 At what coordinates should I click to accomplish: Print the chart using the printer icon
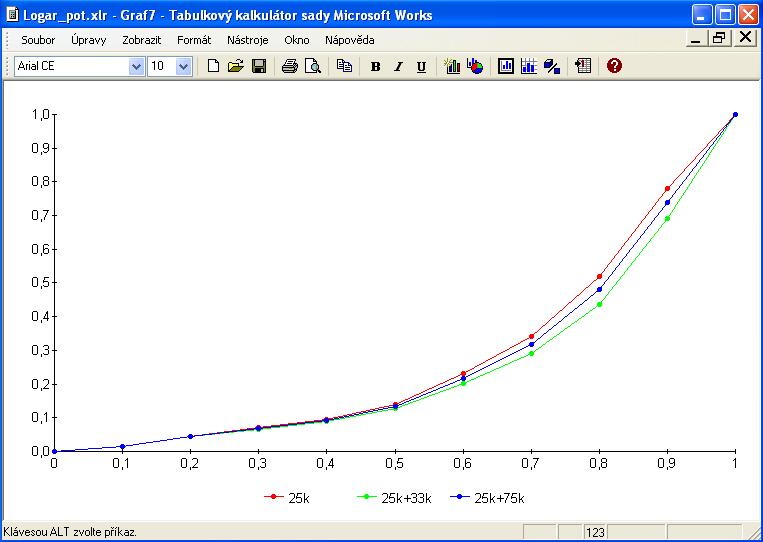pos(290,66)
